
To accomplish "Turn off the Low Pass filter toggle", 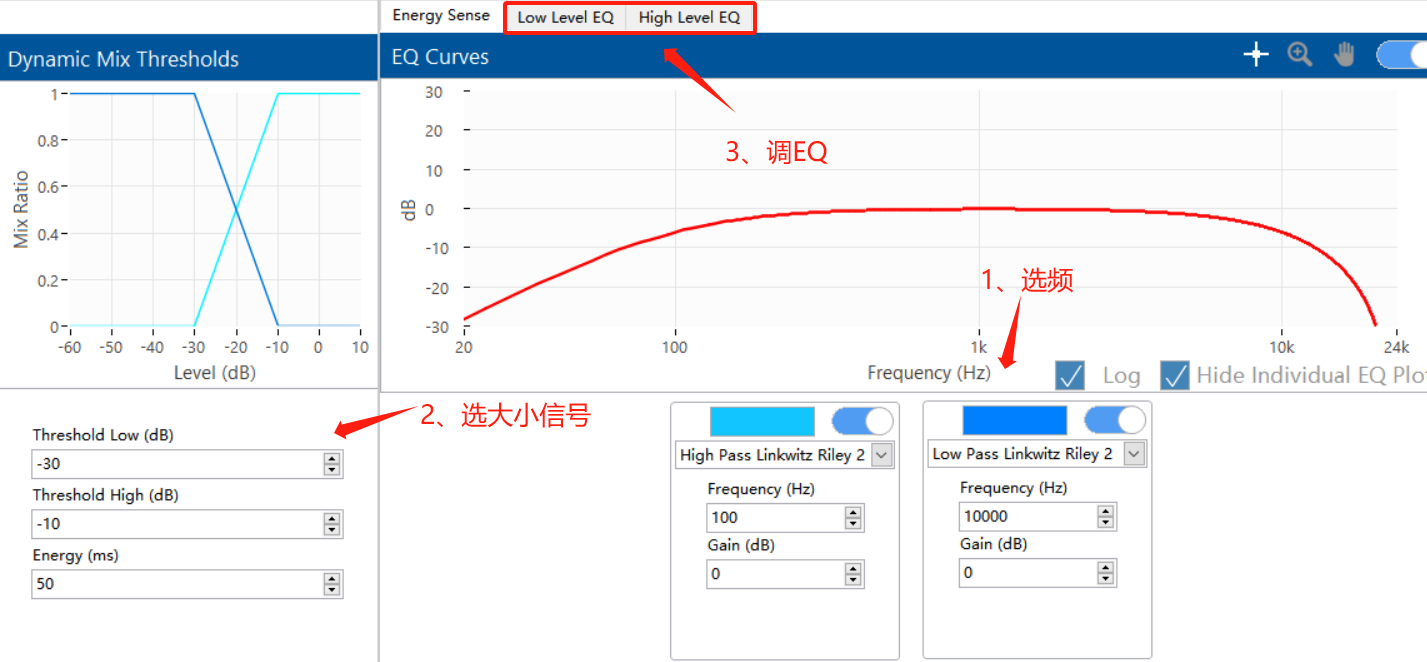I will pyautogui.click(x=1114, y=420).
